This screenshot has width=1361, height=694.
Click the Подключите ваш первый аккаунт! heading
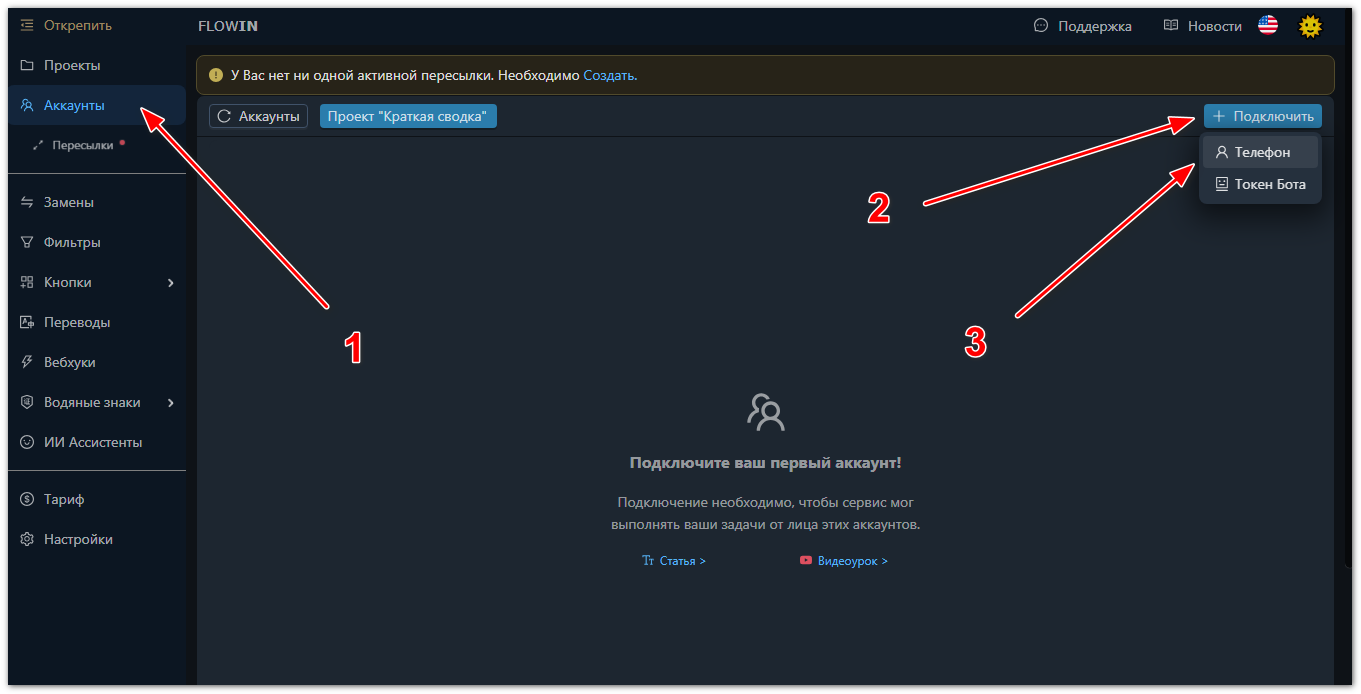click(766, 463)
